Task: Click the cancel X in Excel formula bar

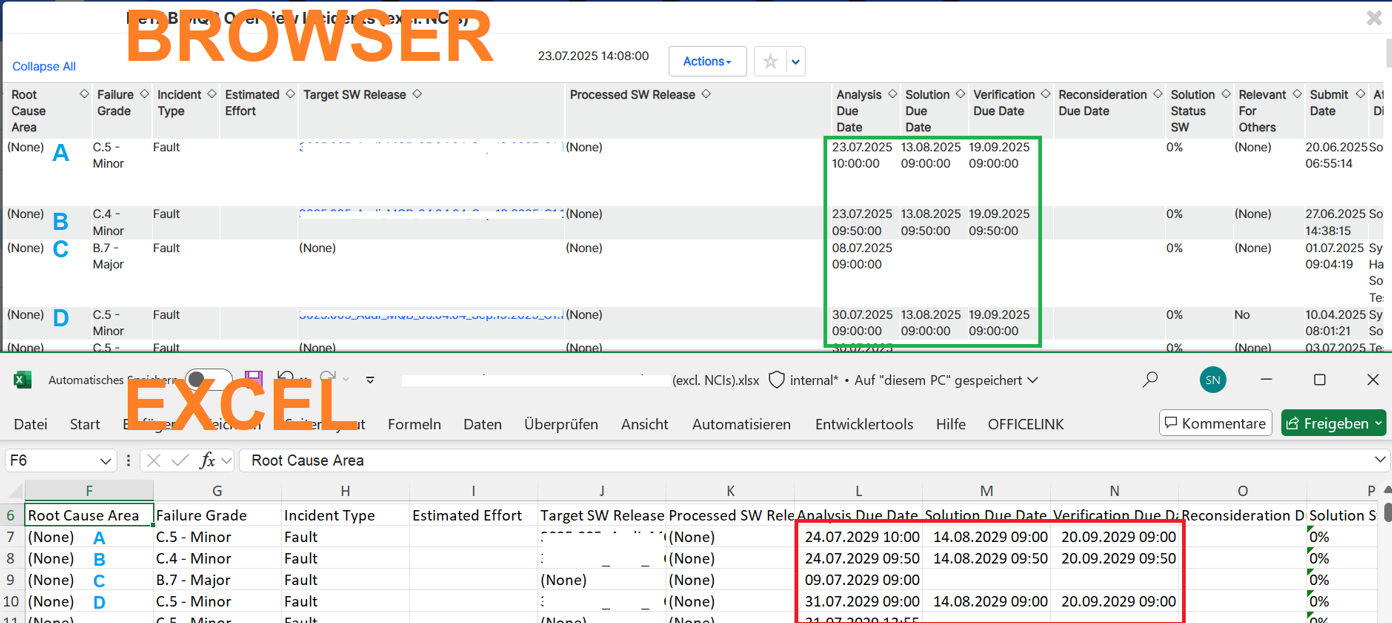Action: click(x=153, y=460)
